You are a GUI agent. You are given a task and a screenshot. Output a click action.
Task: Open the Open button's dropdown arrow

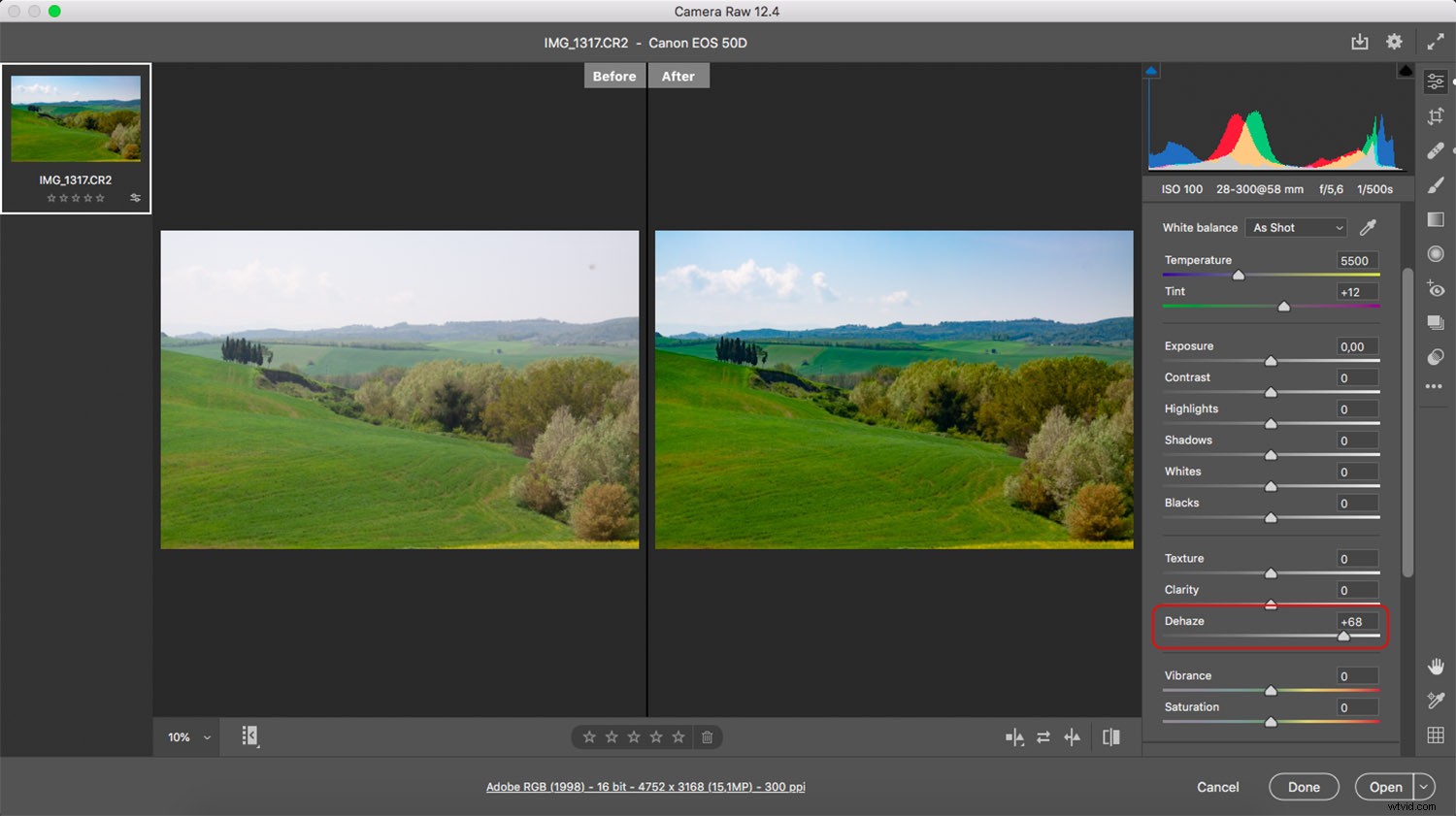pos(1421,787)
